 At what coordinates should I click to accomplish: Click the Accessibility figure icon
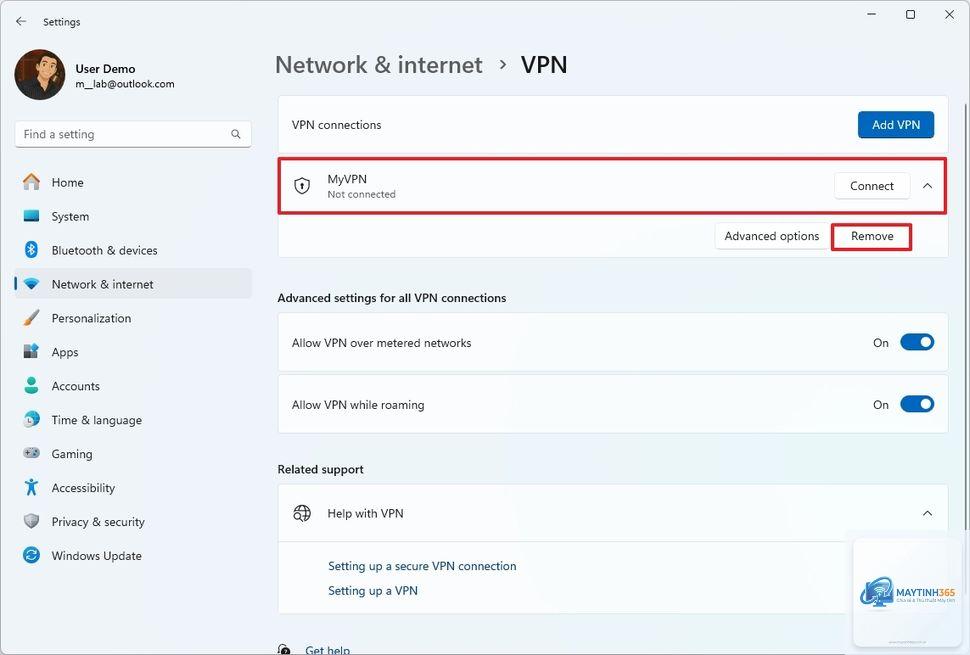[x=31, y=487]
